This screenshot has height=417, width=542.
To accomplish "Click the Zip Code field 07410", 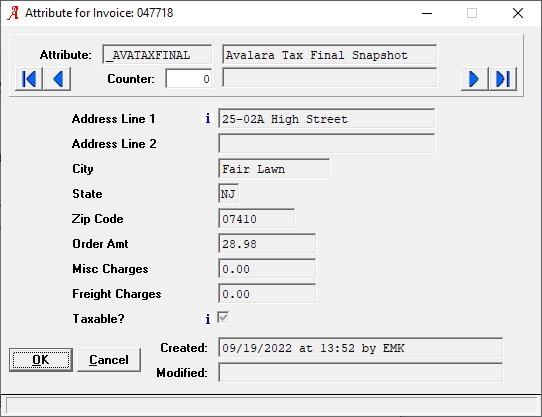I will 256,219.
